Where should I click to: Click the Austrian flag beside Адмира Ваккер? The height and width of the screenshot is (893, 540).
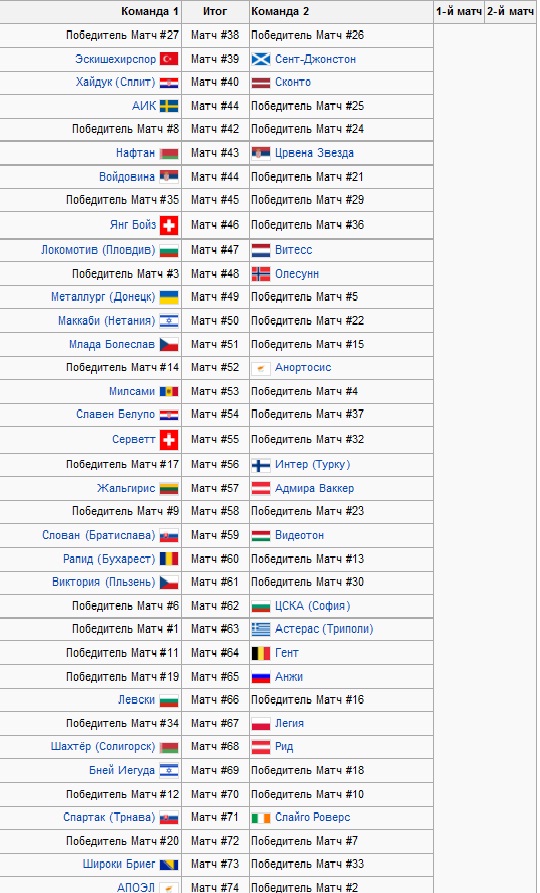261,489
